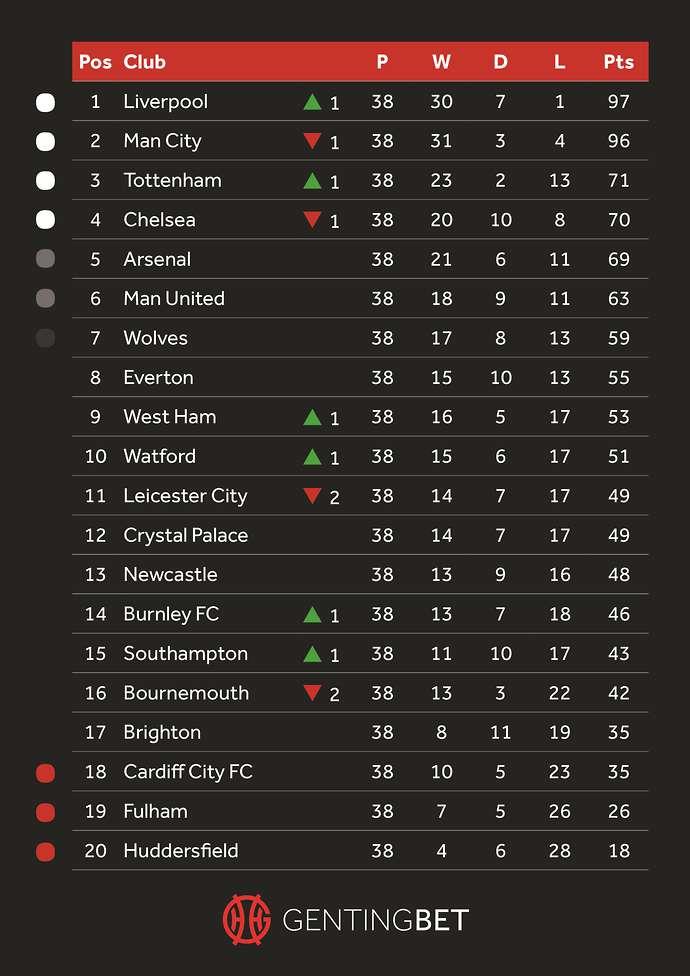Viewport: 690px width, 976px height.
Task: Click the red down arrow beside Leicester City
Action: (x=312, y=496)
